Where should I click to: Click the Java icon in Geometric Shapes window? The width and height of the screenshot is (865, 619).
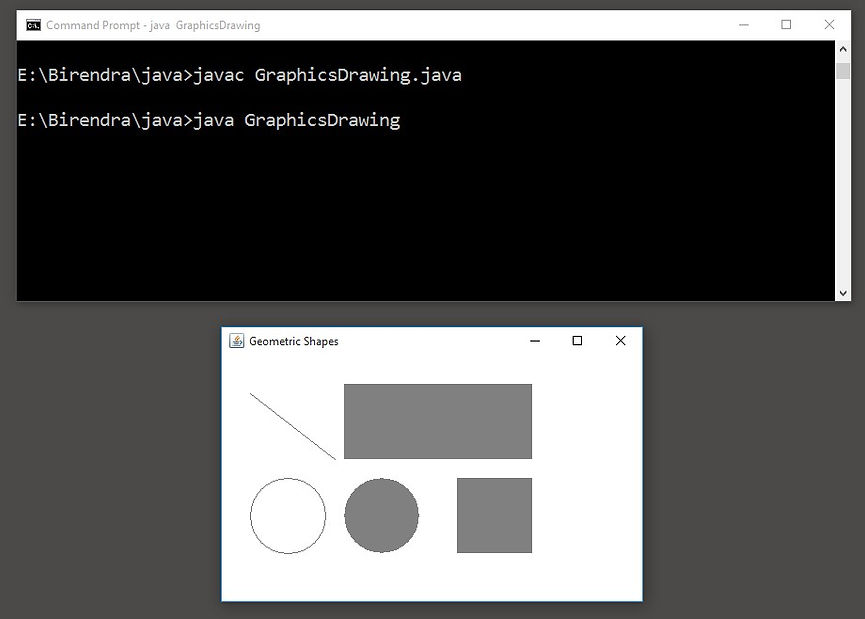237,341
